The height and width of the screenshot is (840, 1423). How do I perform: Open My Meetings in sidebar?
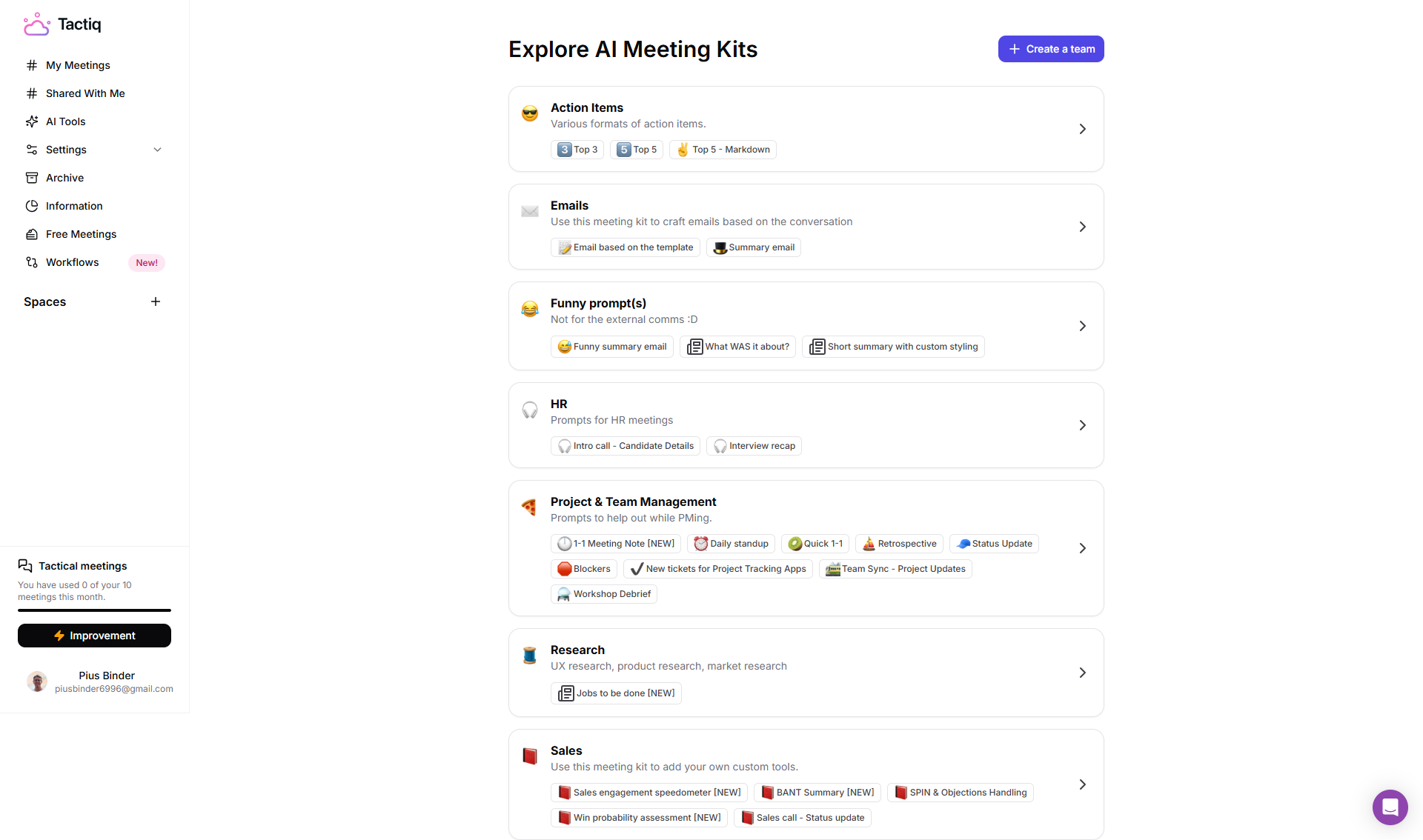pos(78,65)
